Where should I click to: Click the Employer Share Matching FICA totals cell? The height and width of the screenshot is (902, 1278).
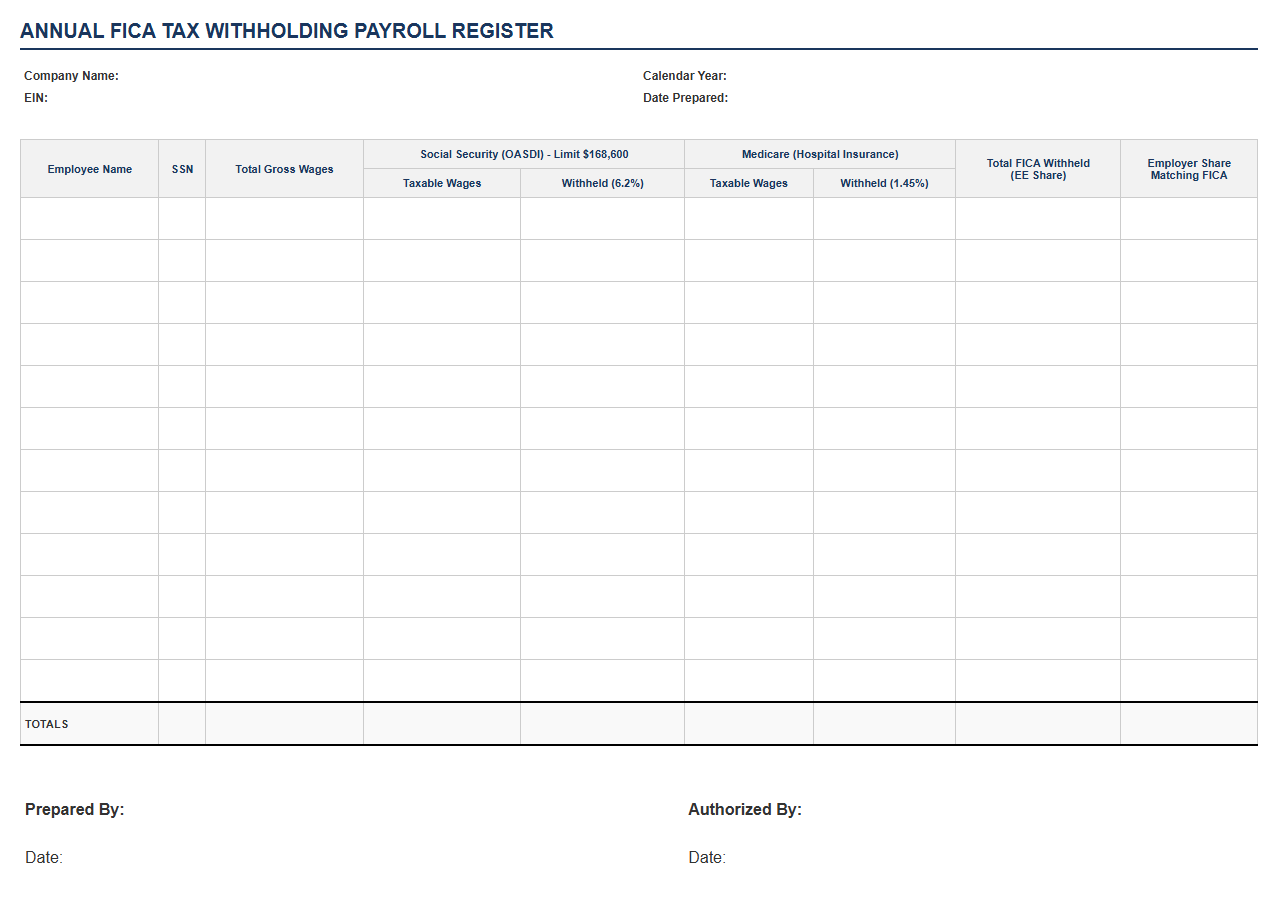[1189, 724]
